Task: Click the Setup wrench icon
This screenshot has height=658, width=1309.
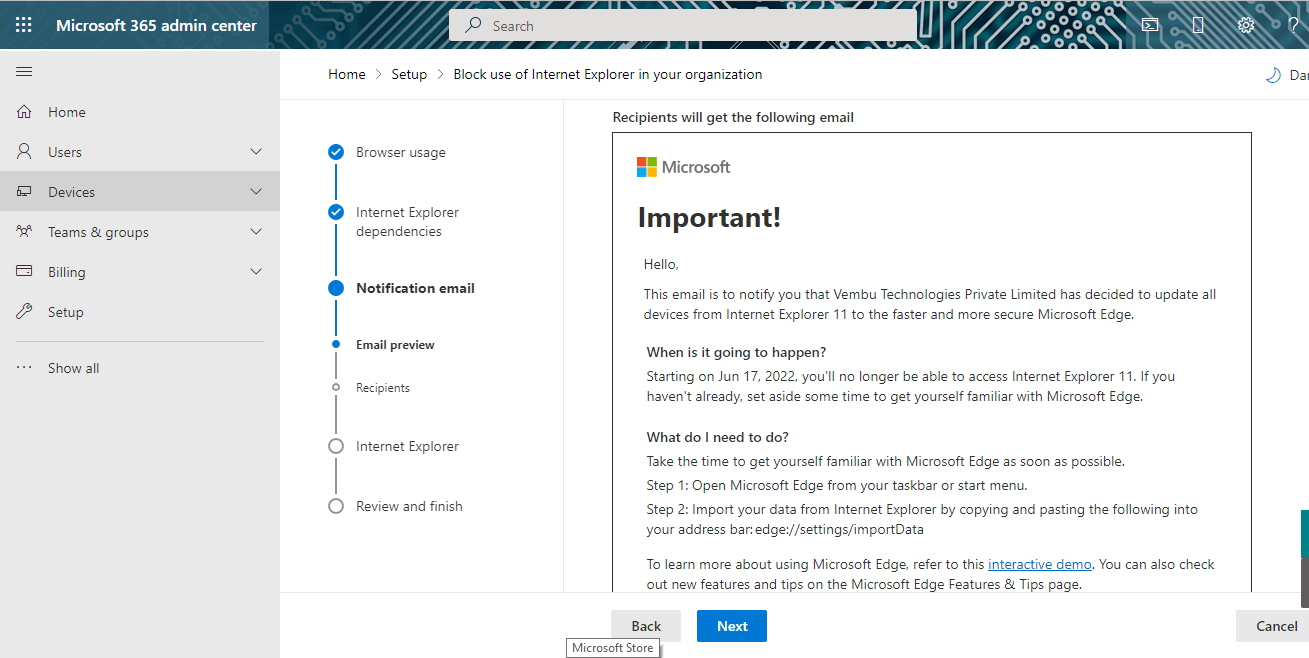Action: coord(25,312)
